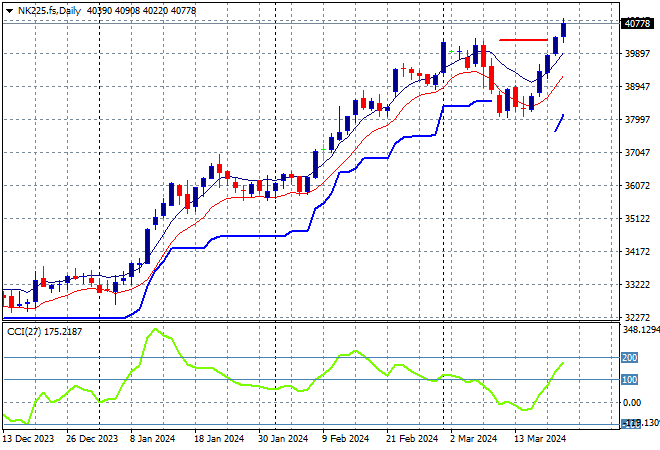The image size is (660, 450).
Task: Select the short blue line segment near 37997
Action: click(559, 122)
